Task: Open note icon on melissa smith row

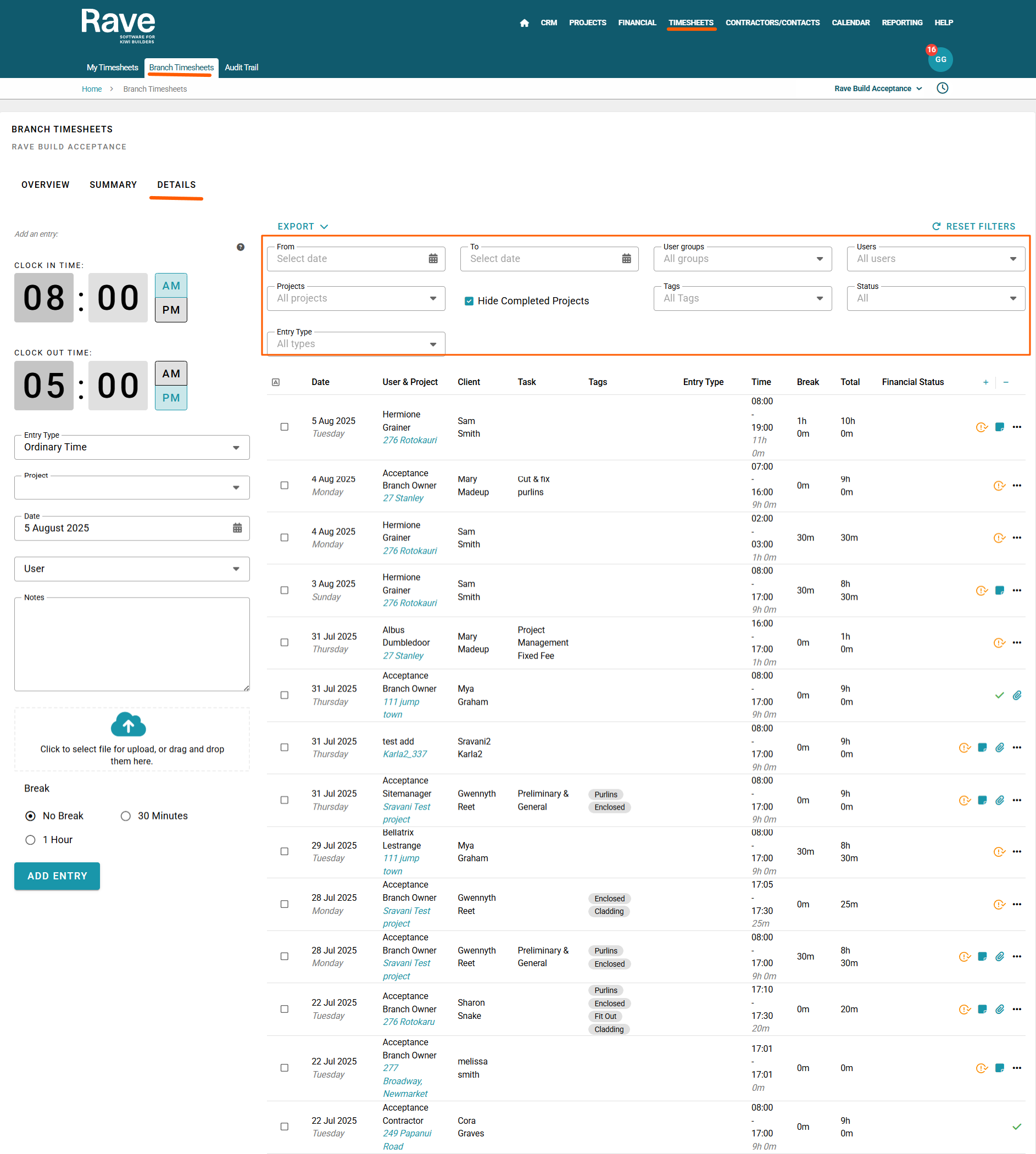Action: click(1000, 1069)
